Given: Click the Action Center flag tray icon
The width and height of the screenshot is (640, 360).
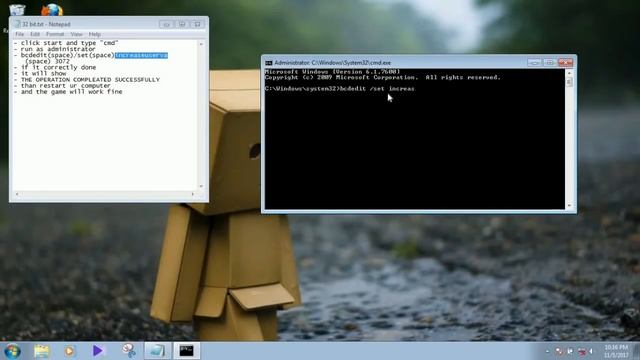Looking at the screenshot, I should coord(570,351).
